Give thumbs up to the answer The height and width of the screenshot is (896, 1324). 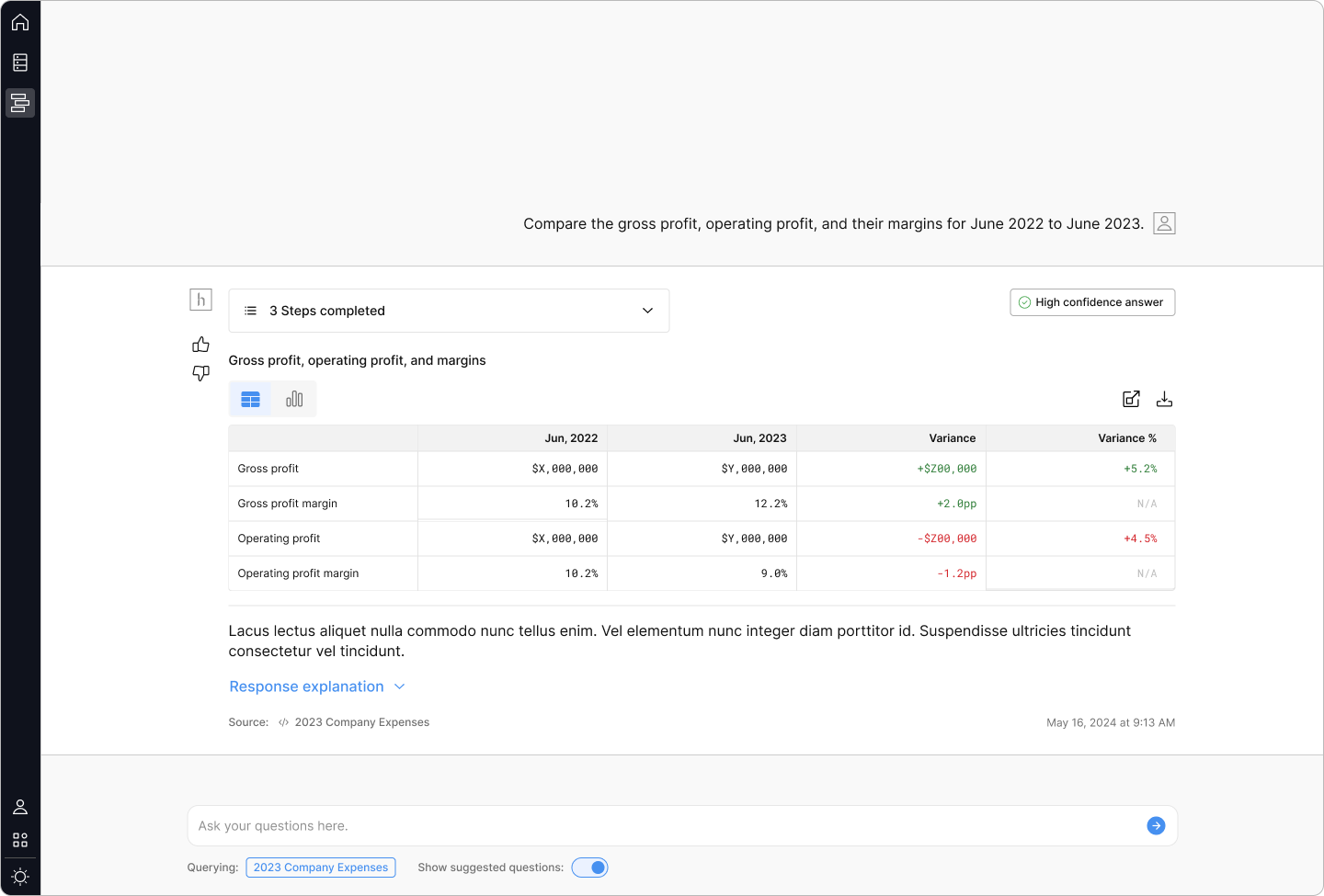pyautogui.click(x=200, y=345)
